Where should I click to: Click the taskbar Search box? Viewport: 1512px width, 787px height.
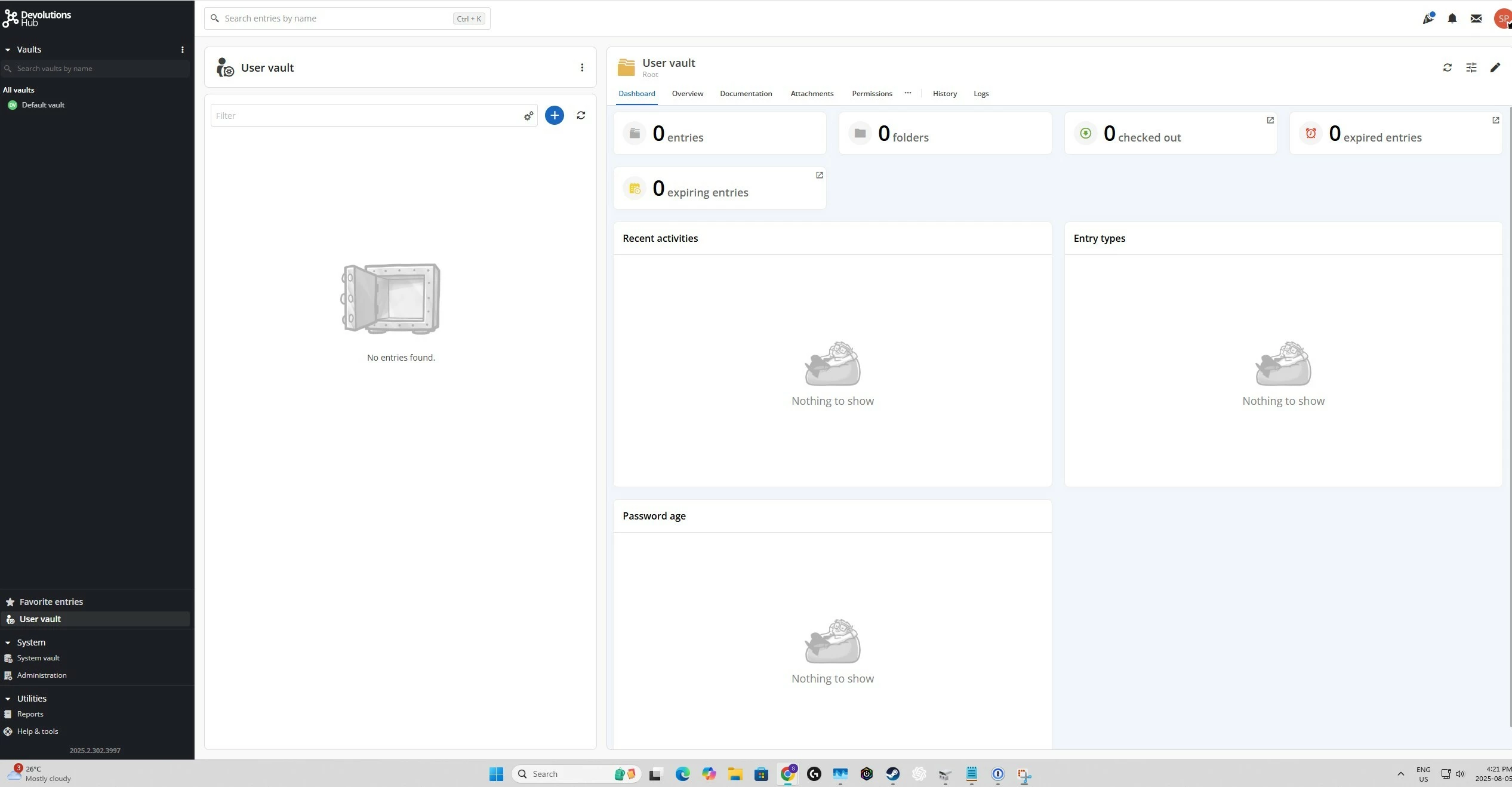tap(577, 774)
